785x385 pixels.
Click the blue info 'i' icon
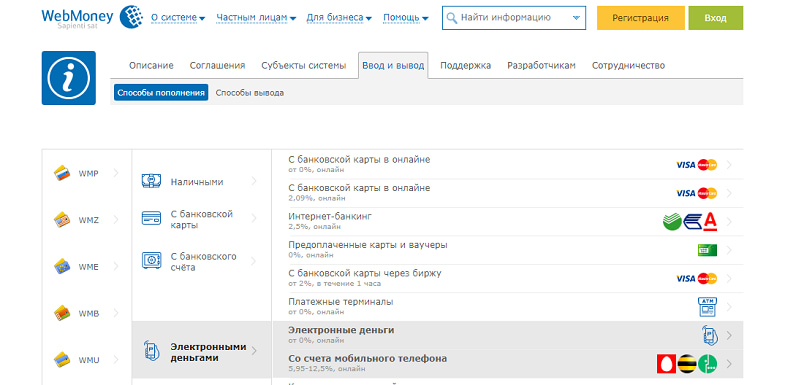(x=69, y=78)
